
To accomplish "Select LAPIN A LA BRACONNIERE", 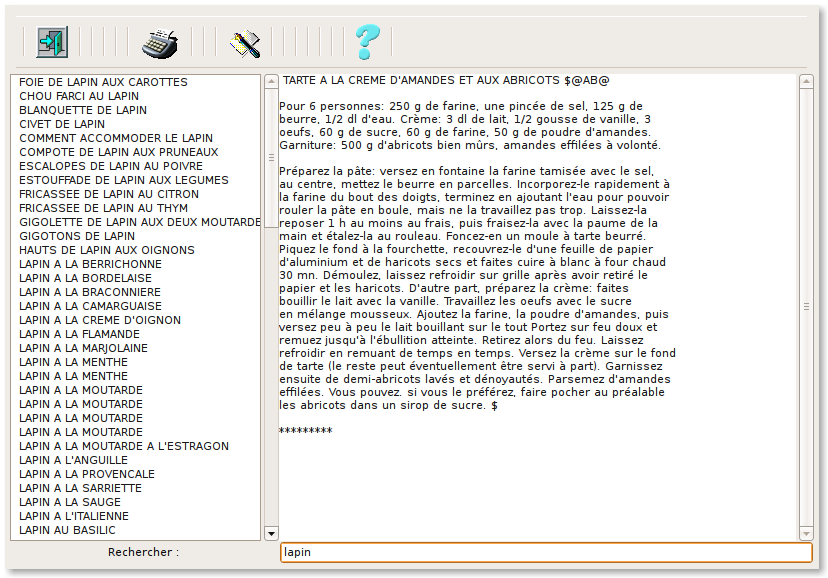I will 90,292.
